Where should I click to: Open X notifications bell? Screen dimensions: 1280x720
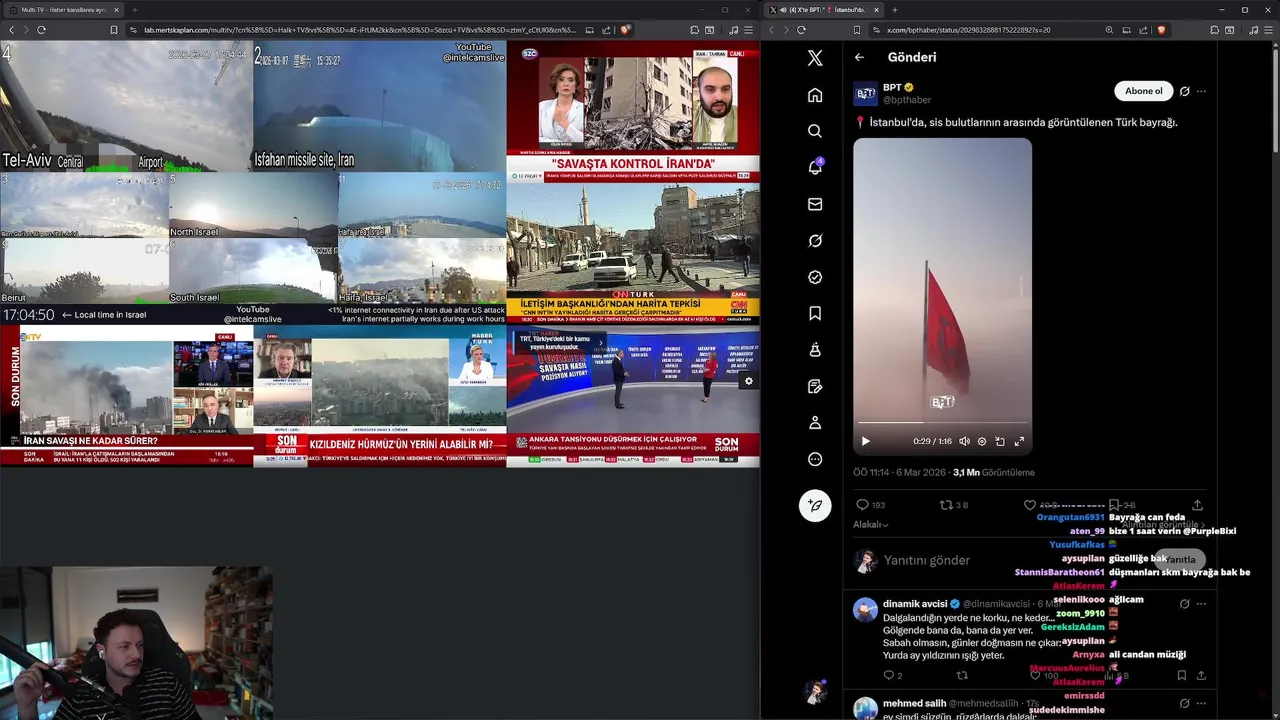[815, 167]
